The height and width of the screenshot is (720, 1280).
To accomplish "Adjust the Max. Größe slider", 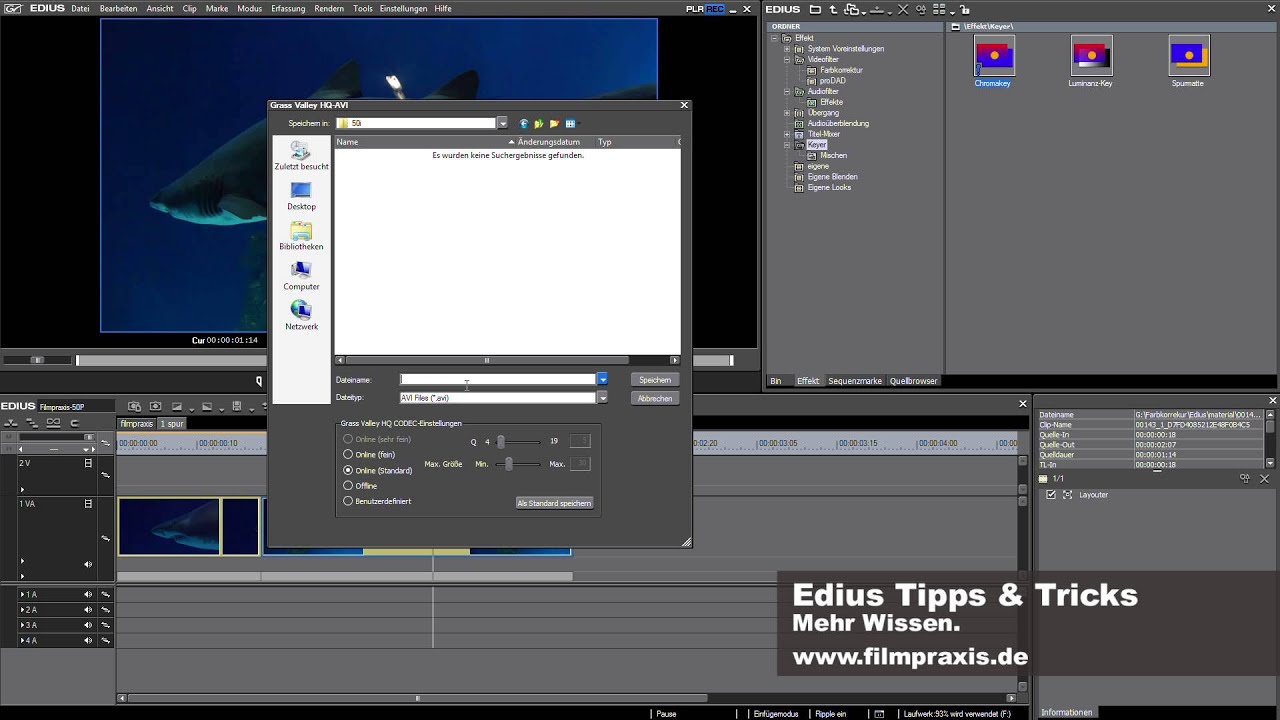I will (x=509, y=464).
